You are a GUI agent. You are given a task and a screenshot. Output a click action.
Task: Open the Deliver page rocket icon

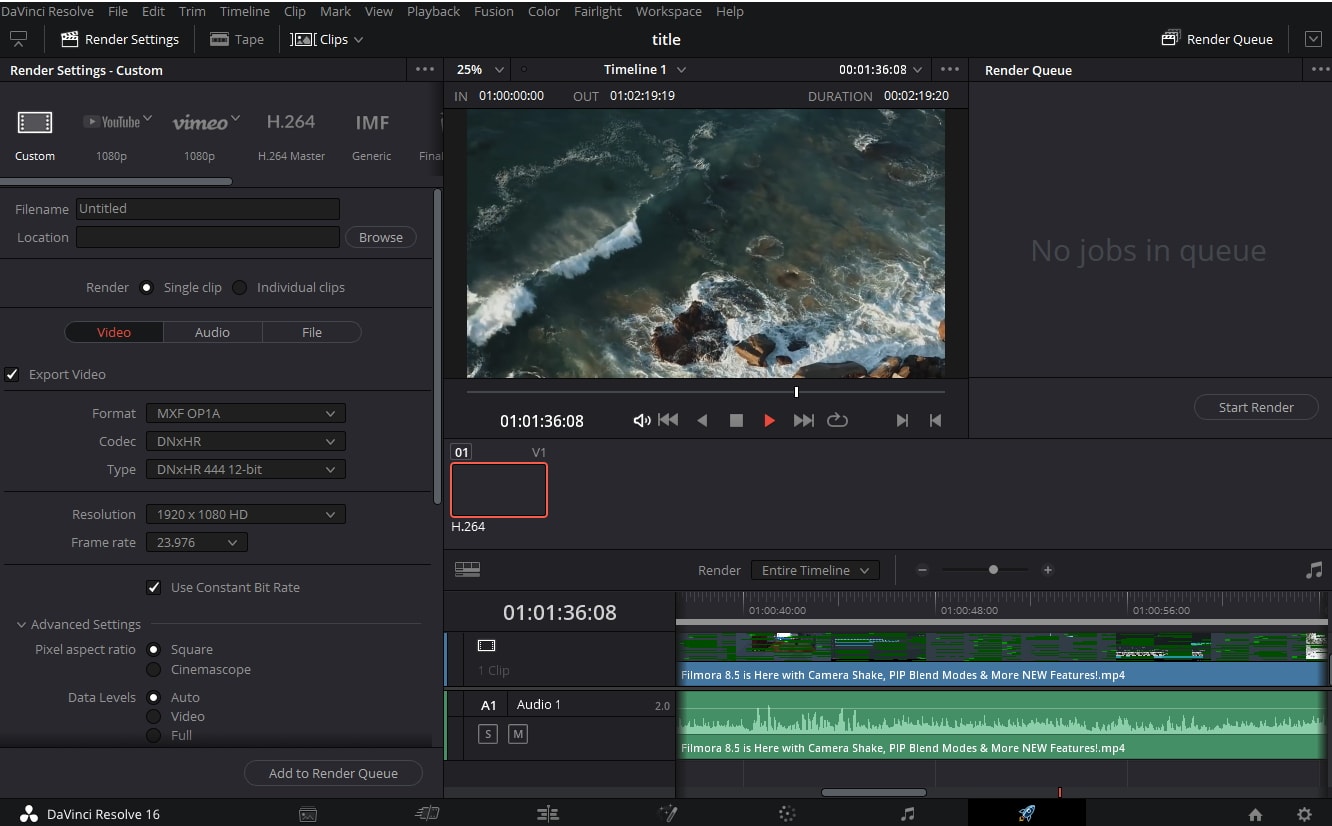point(1026,813)
